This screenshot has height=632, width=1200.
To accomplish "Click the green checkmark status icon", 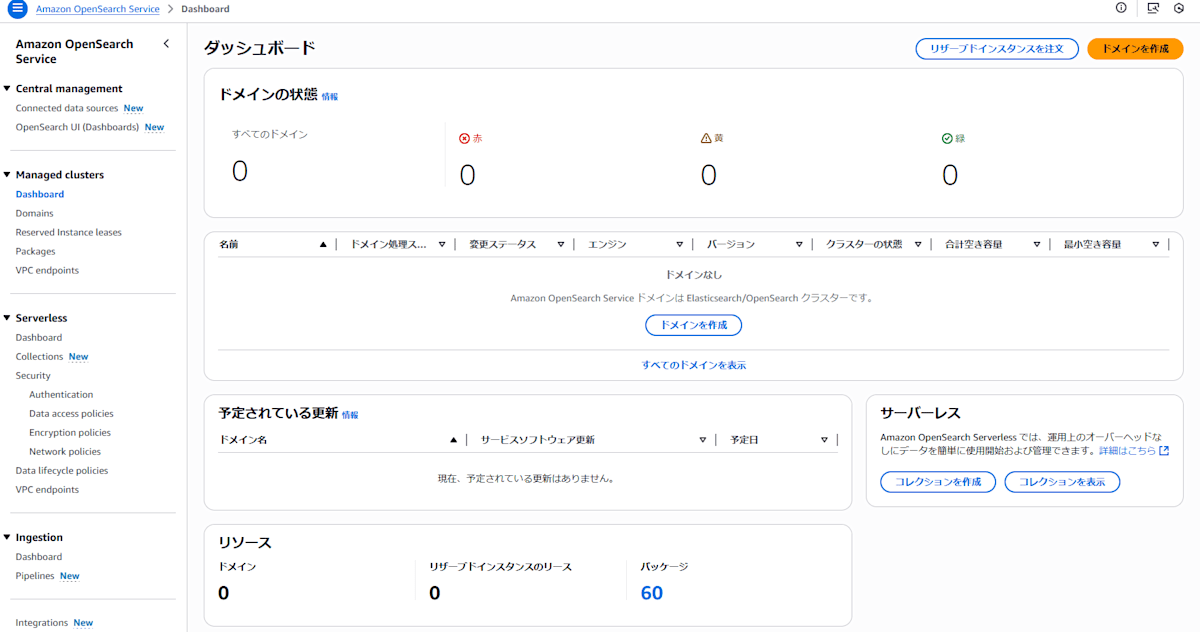I will (x=947, y=138).
